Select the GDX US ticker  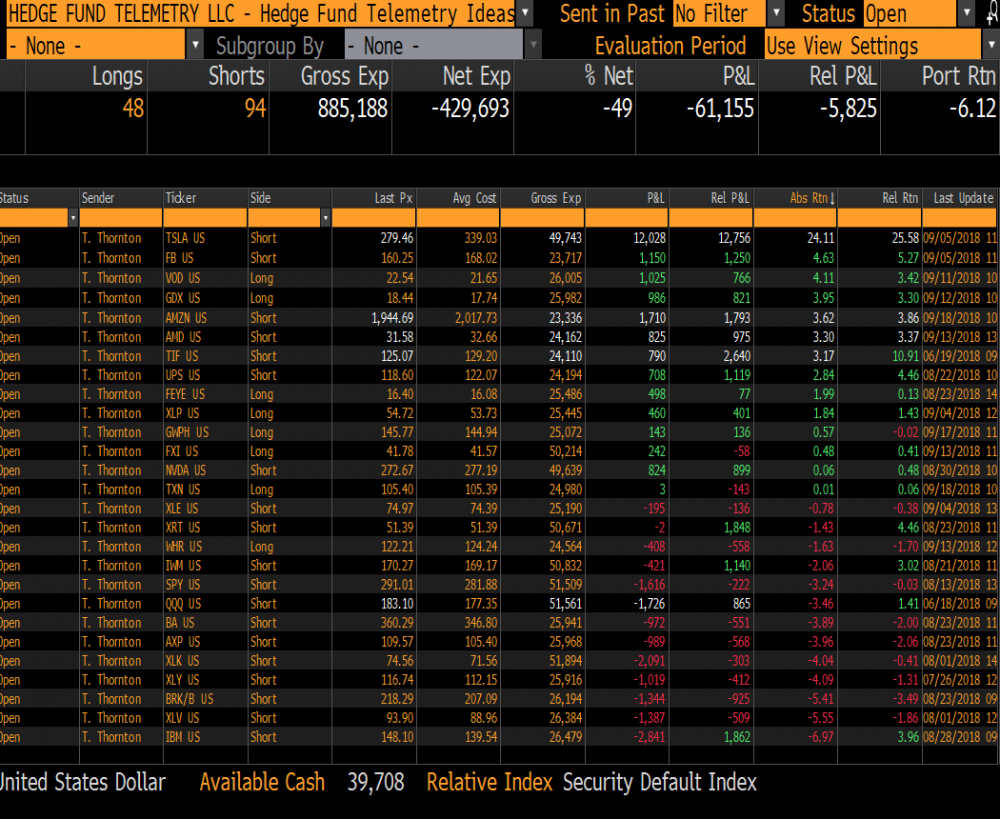tap(183, 298)
